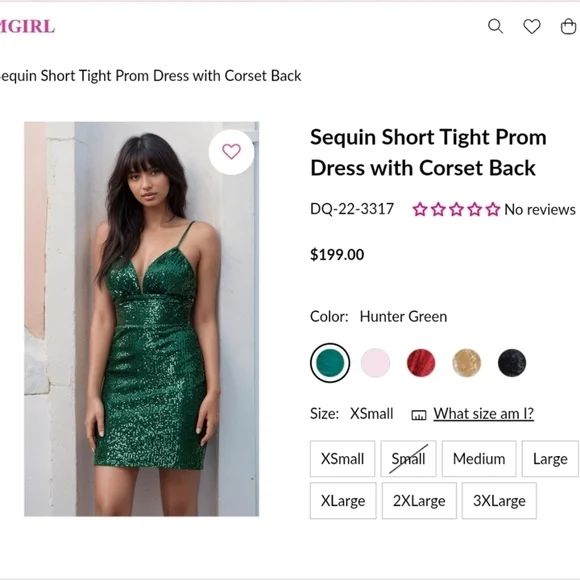Click the PromGirl logo
The image size is (580, 580).
coord(27,27)
